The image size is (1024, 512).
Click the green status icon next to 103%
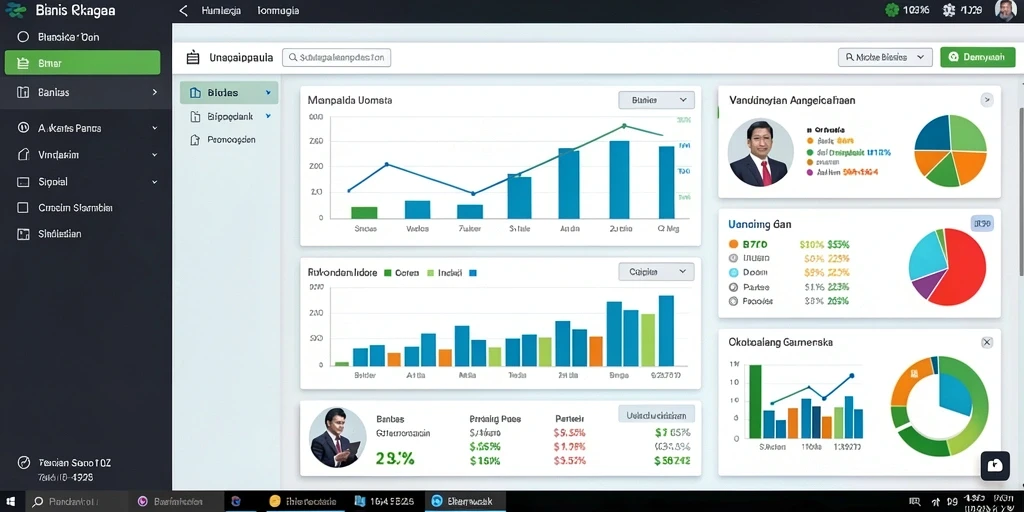(891, 10)
